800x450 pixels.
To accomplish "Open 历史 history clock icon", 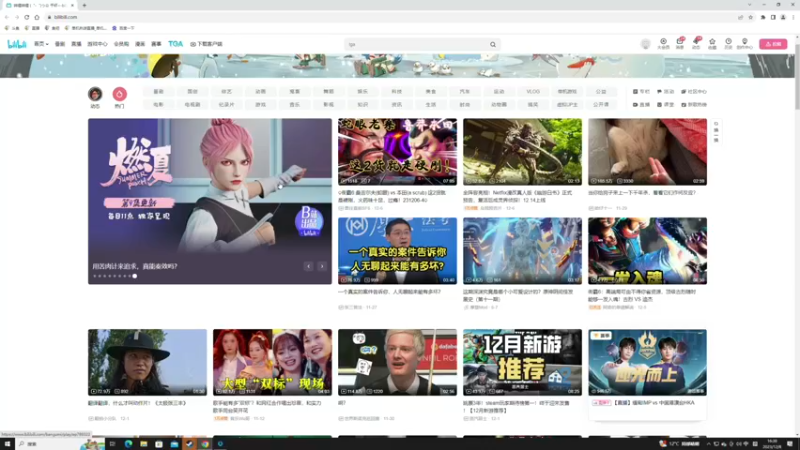I will point(728,44).
